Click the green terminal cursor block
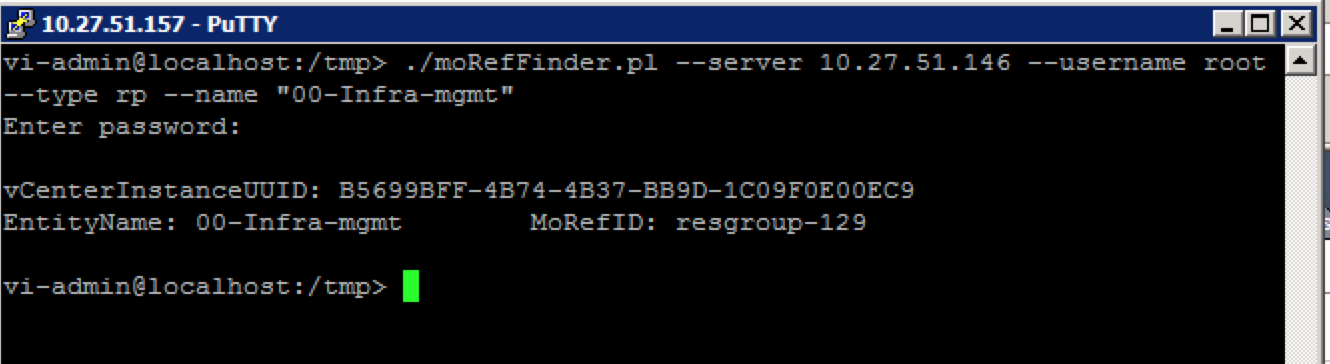The image size is (1330, 364). [410, 286]
